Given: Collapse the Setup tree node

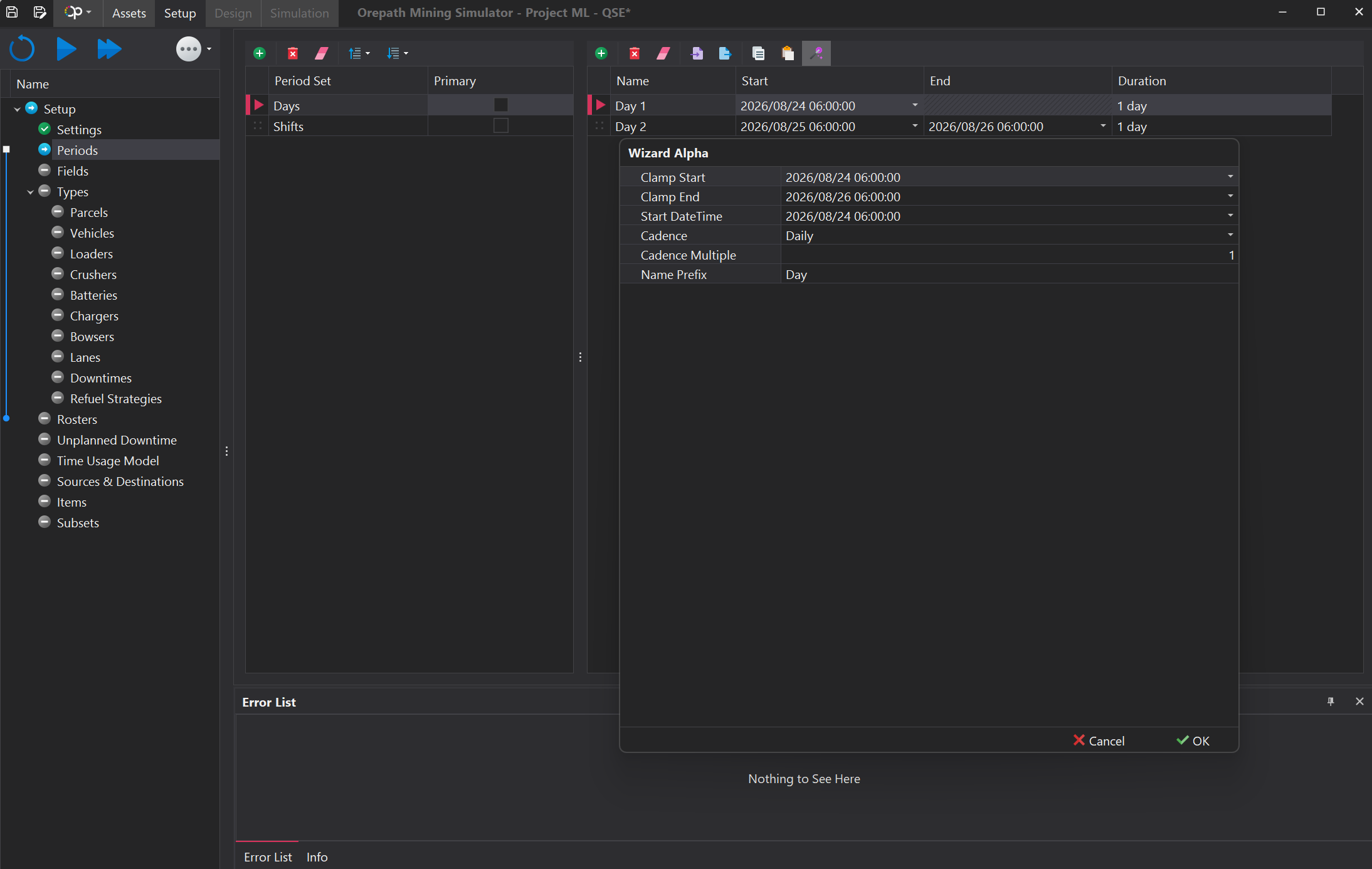Looking at the screenshot, I should [x=17, y=109].
